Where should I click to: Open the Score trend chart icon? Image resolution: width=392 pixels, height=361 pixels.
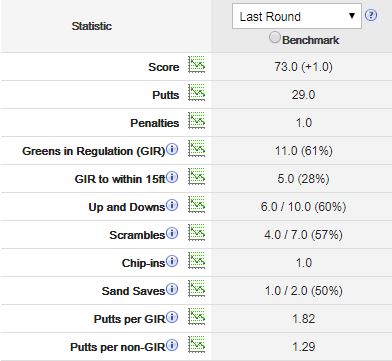tap(197, 65)
